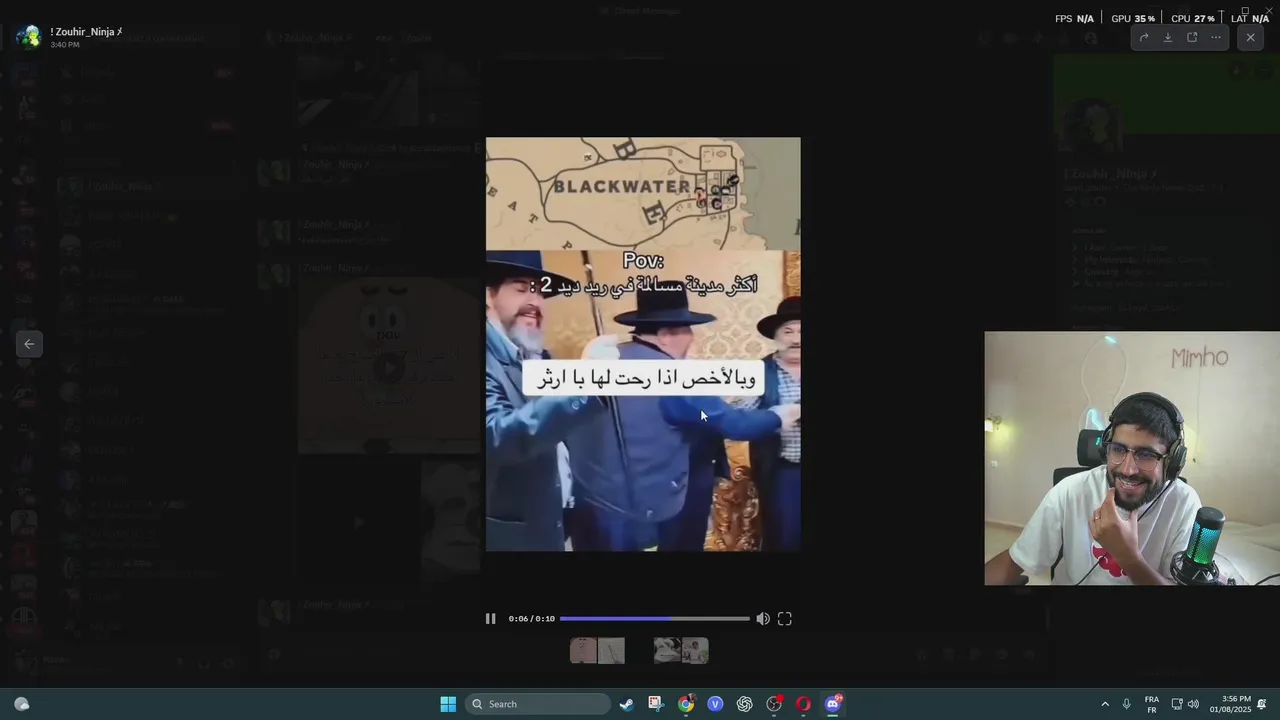Click the forward arrow in viewer toolbar
The width and height of the screenshot is (1280, 720).
[1144, 37]
